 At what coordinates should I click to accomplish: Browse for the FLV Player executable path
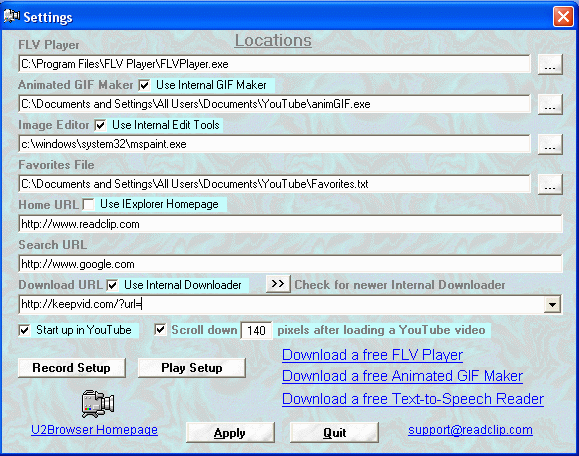click(550, 64)
